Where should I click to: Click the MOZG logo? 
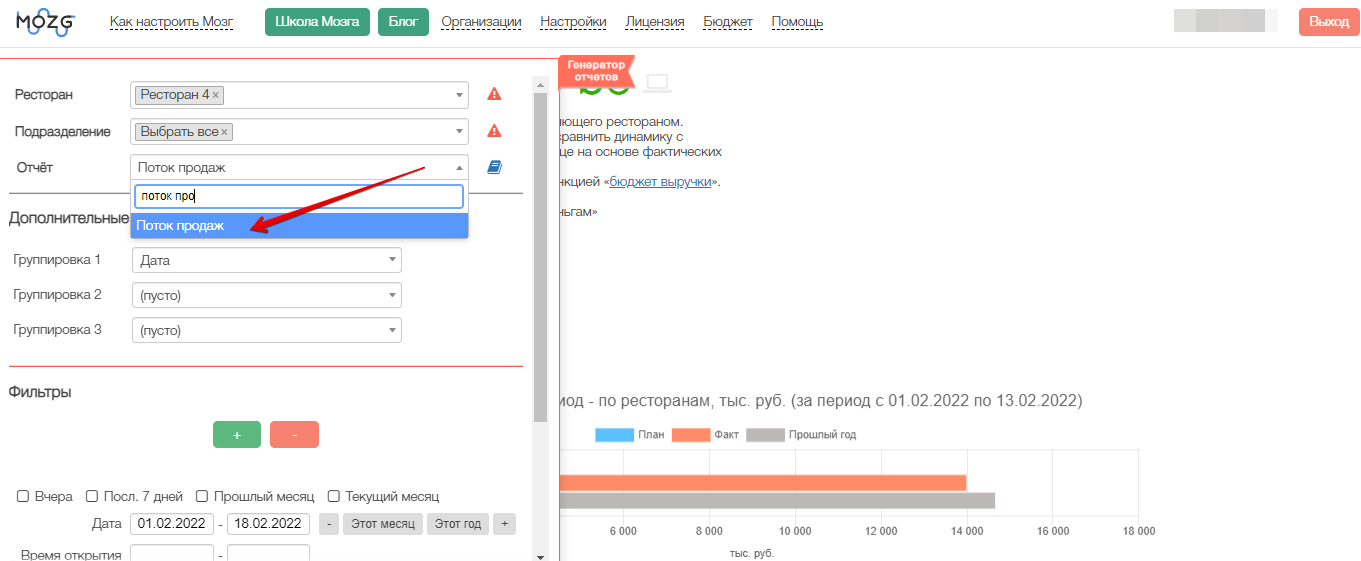click(45, 21)
